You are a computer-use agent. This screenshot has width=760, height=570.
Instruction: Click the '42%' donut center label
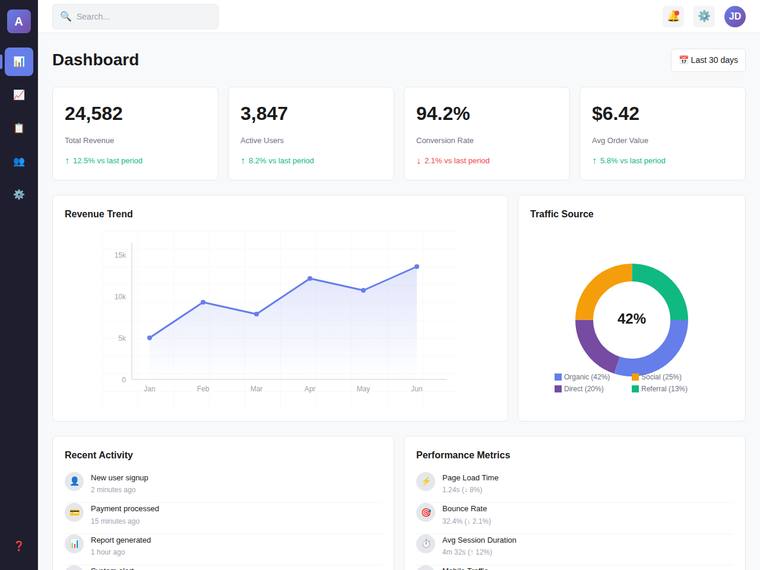tap(632, 318)
